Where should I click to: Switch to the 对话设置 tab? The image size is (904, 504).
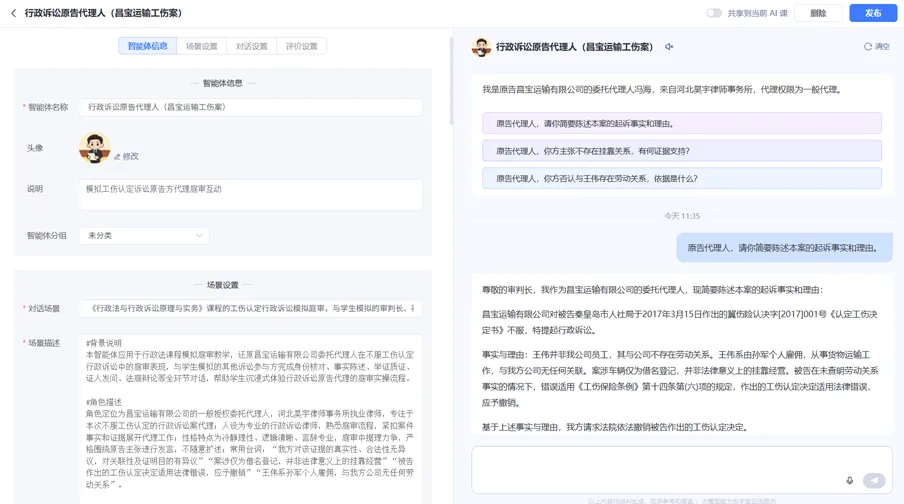(x=251, y=46)
